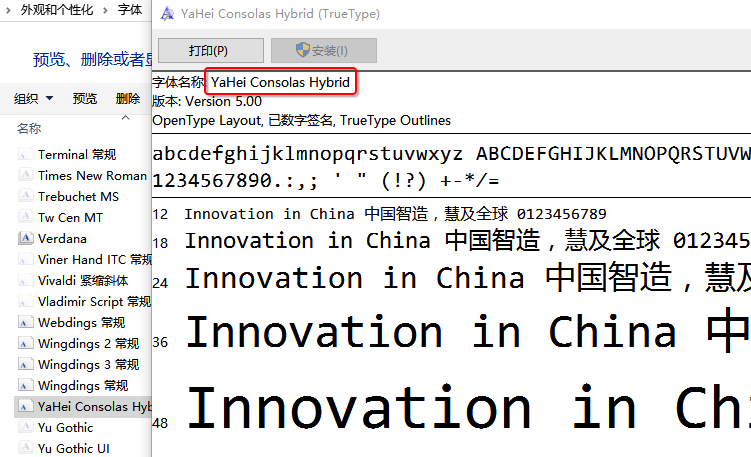This screenshot has width=751, height=457.
Task: Click the size 48 sample text line
Action: (467, 407)
